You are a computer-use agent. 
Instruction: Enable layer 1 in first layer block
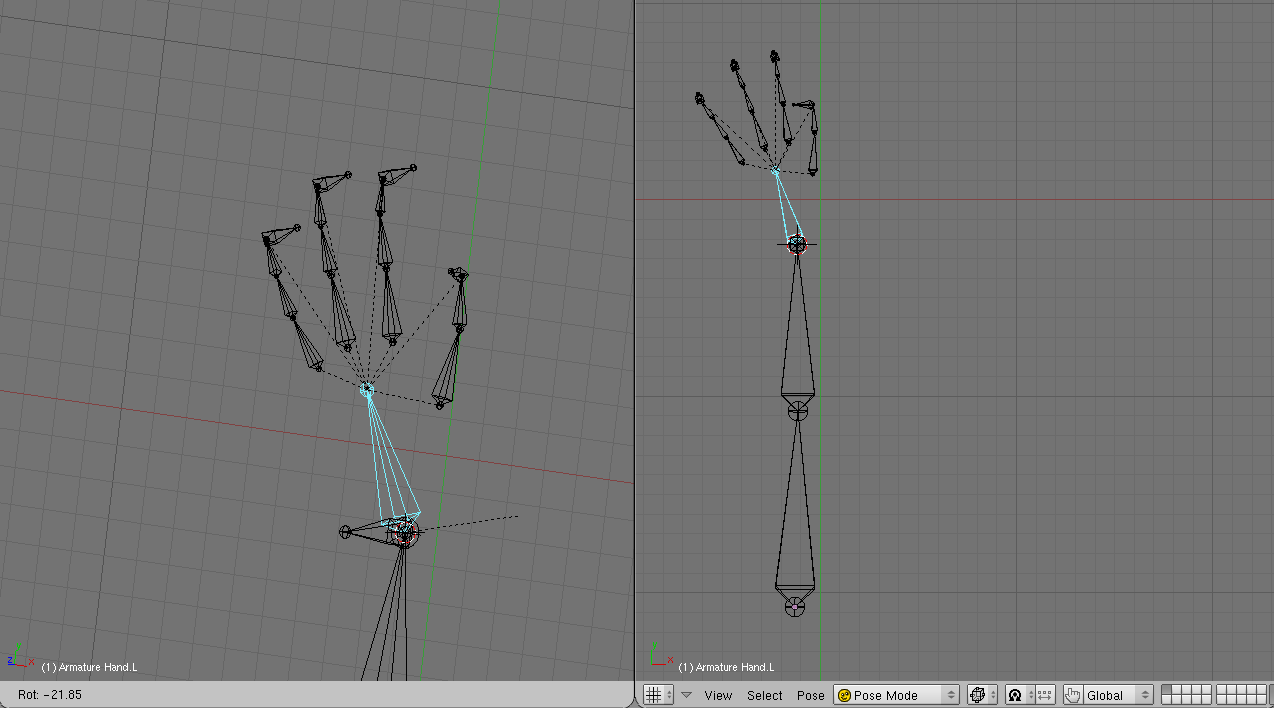click(1166, 690)
